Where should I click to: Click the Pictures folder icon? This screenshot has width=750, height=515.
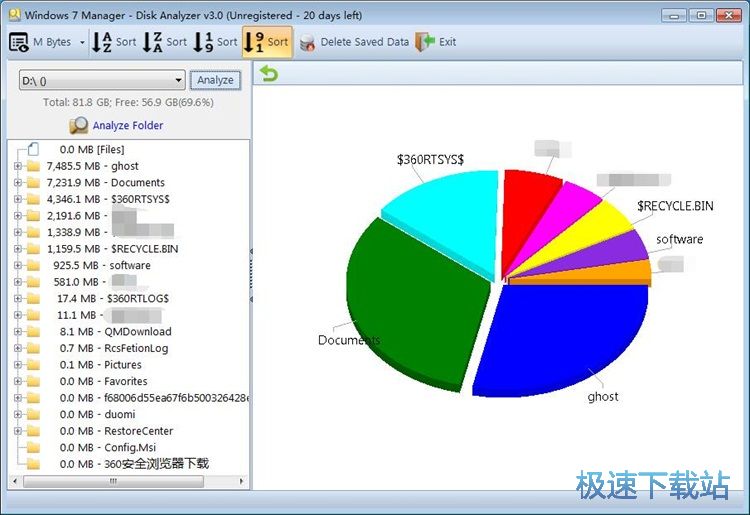(33, 365)
